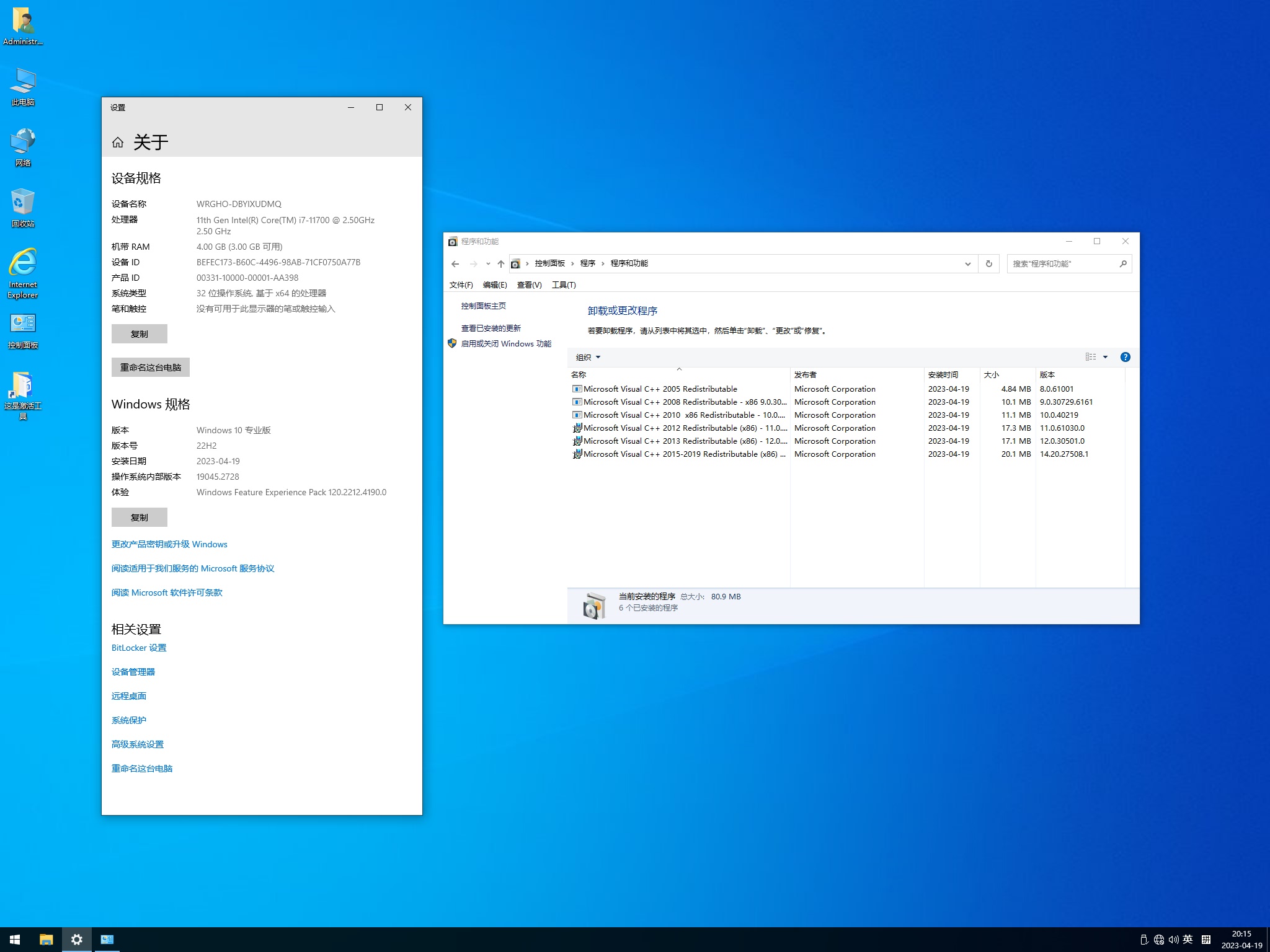Screen dimensions: 1270x952
Task: Sort list by 版本 column header
Action: point(1080,374)
